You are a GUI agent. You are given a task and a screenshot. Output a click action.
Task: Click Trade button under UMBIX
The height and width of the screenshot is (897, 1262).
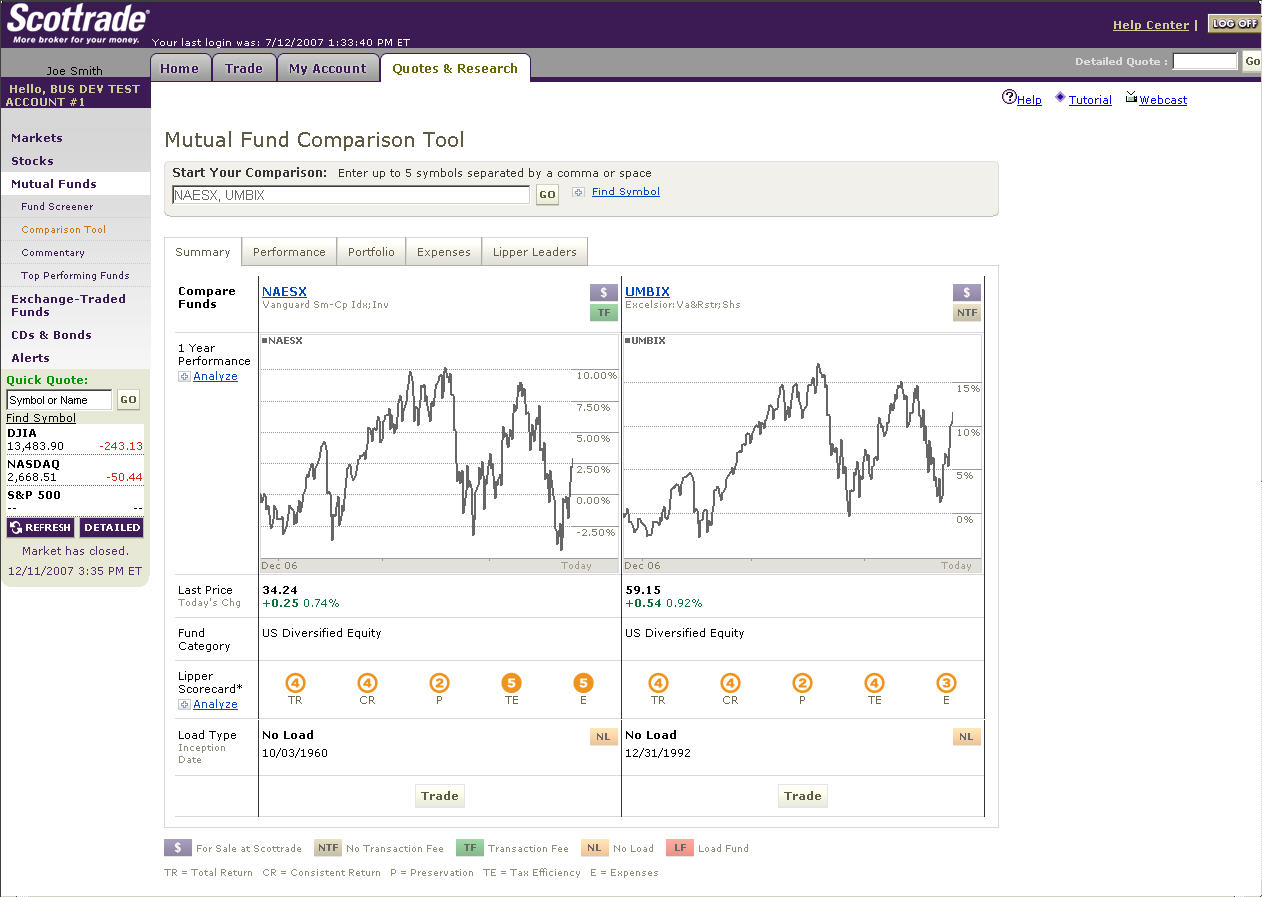tap(803, 796)
